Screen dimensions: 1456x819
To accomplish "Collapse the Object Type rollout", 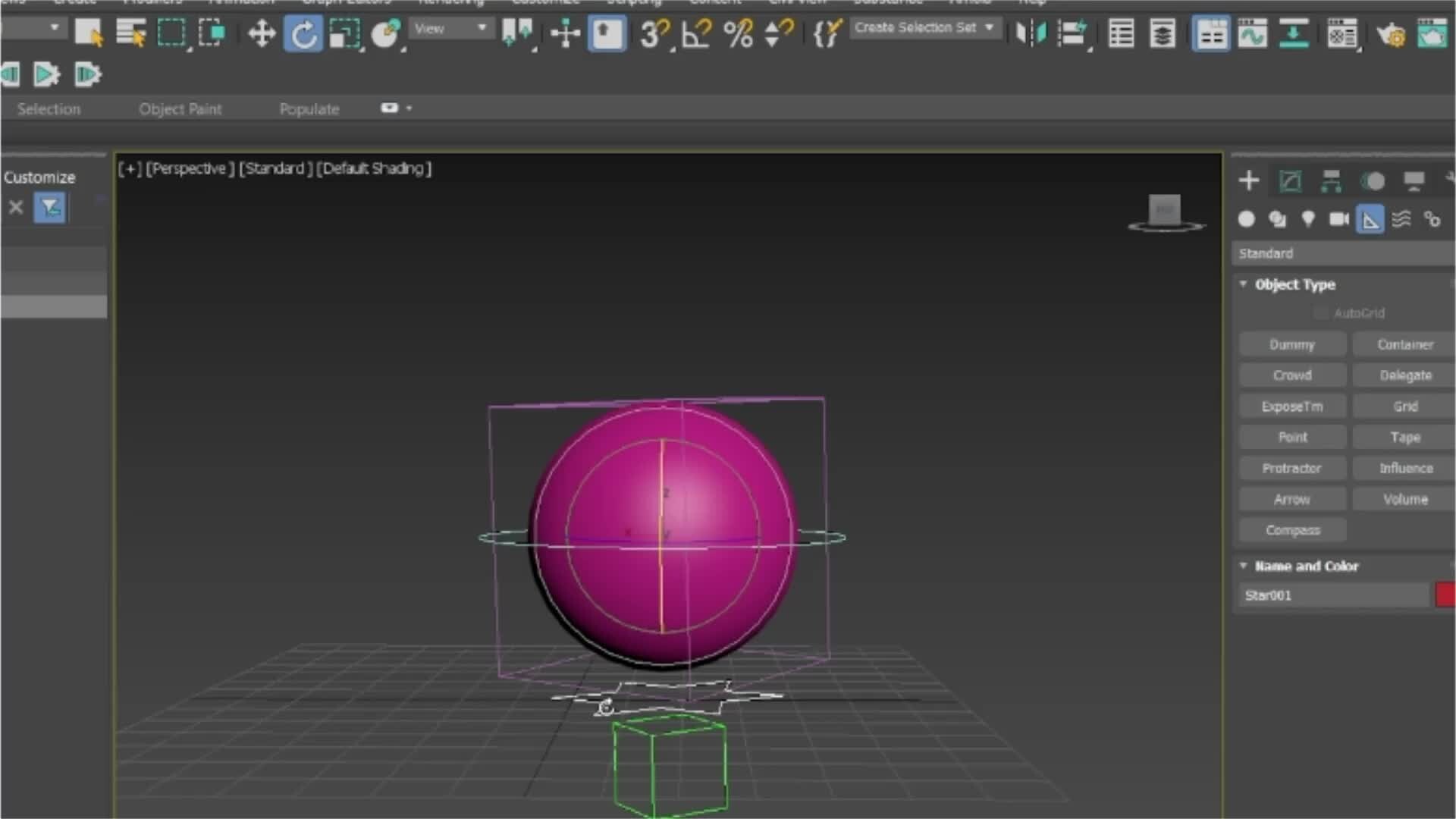I will tap(1243, 284).
